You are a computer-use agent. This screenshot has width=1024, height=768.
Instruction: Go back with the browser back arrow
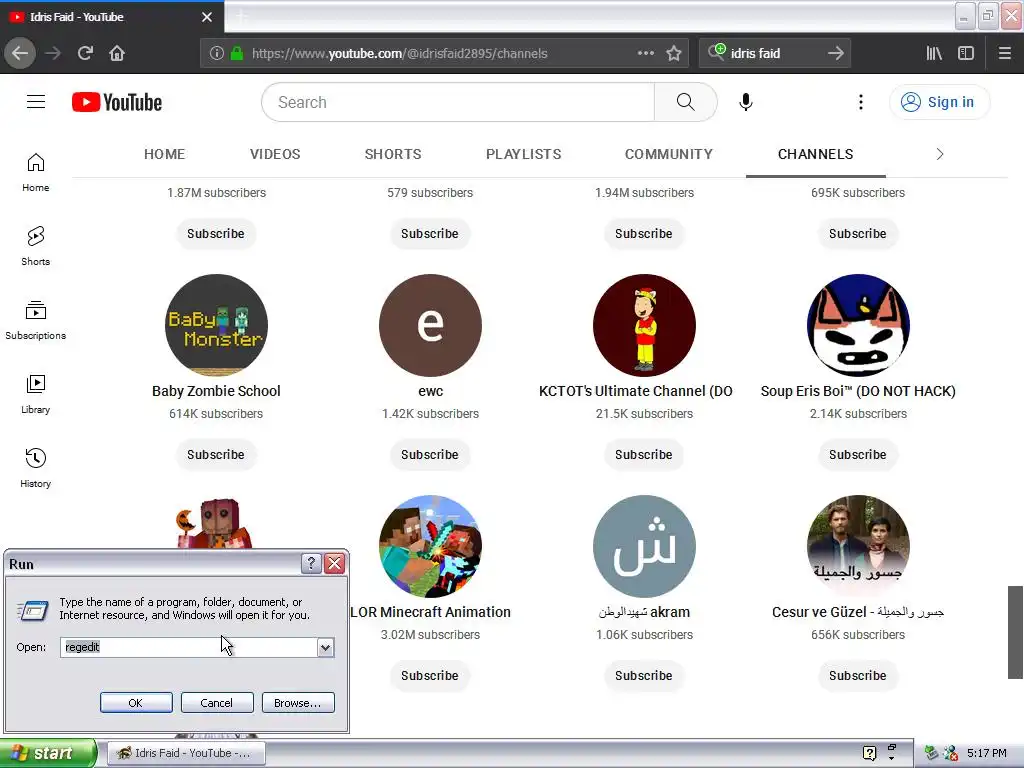point(20,53)
